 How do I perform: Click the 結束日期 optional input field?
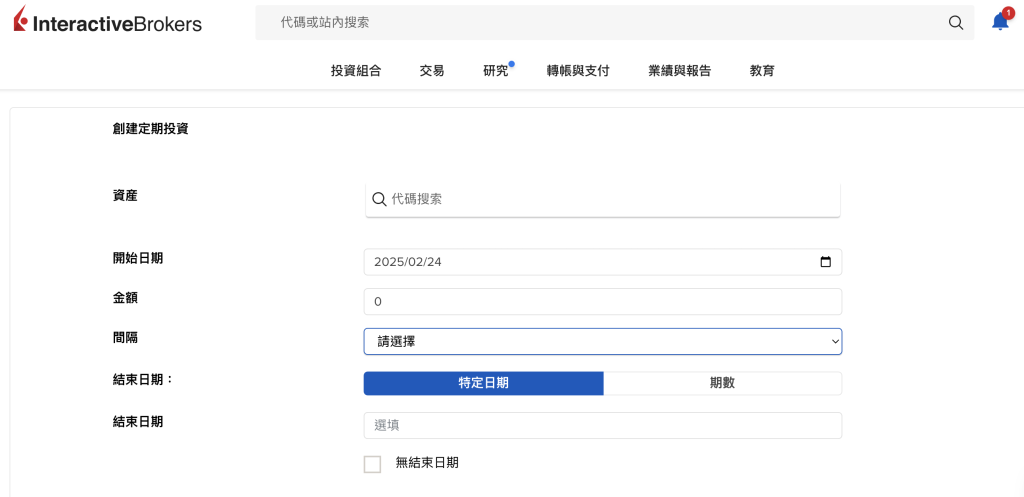602,425
